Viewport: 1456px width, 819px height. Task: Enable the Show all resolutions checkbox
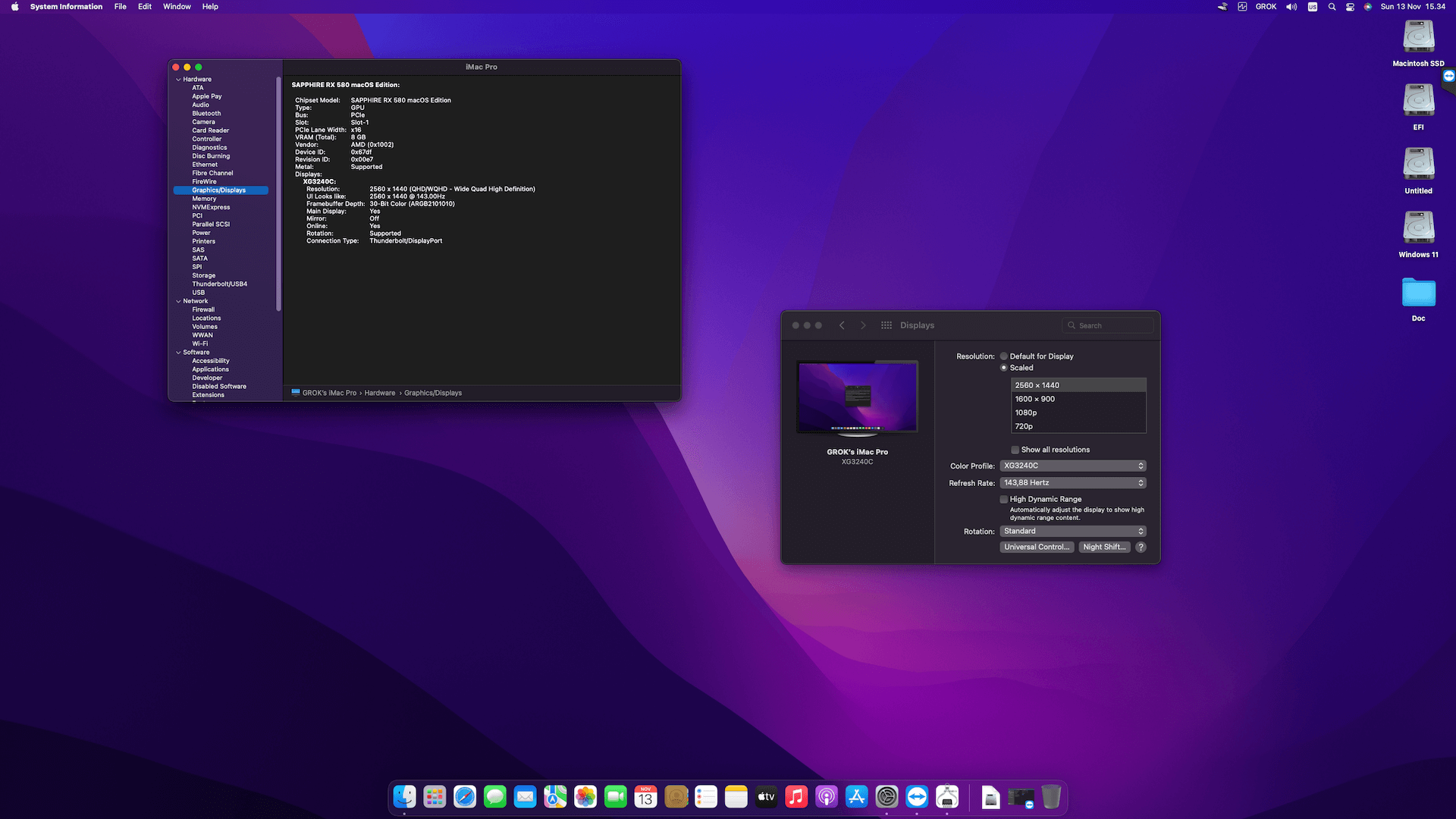tap(1015, 449)
